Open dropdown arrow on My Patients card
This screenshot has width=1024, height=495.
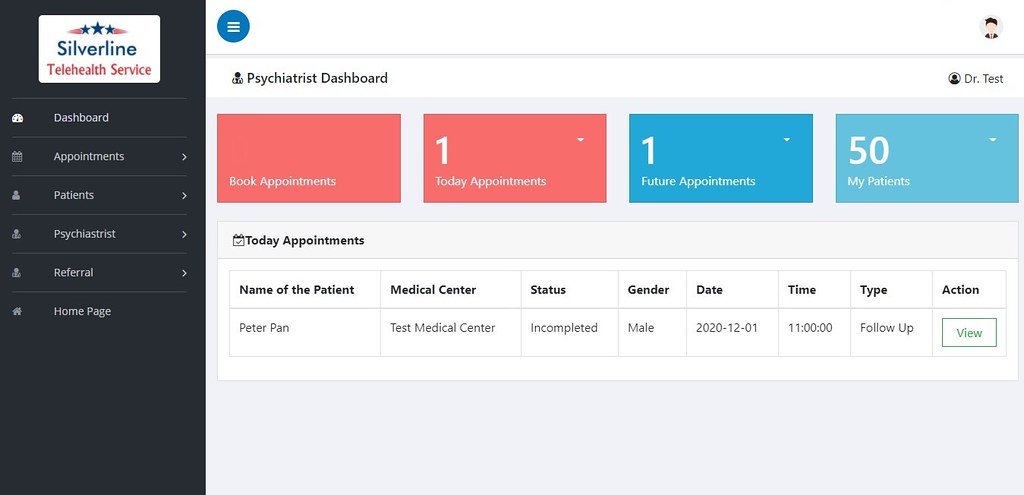coord(992,140)
